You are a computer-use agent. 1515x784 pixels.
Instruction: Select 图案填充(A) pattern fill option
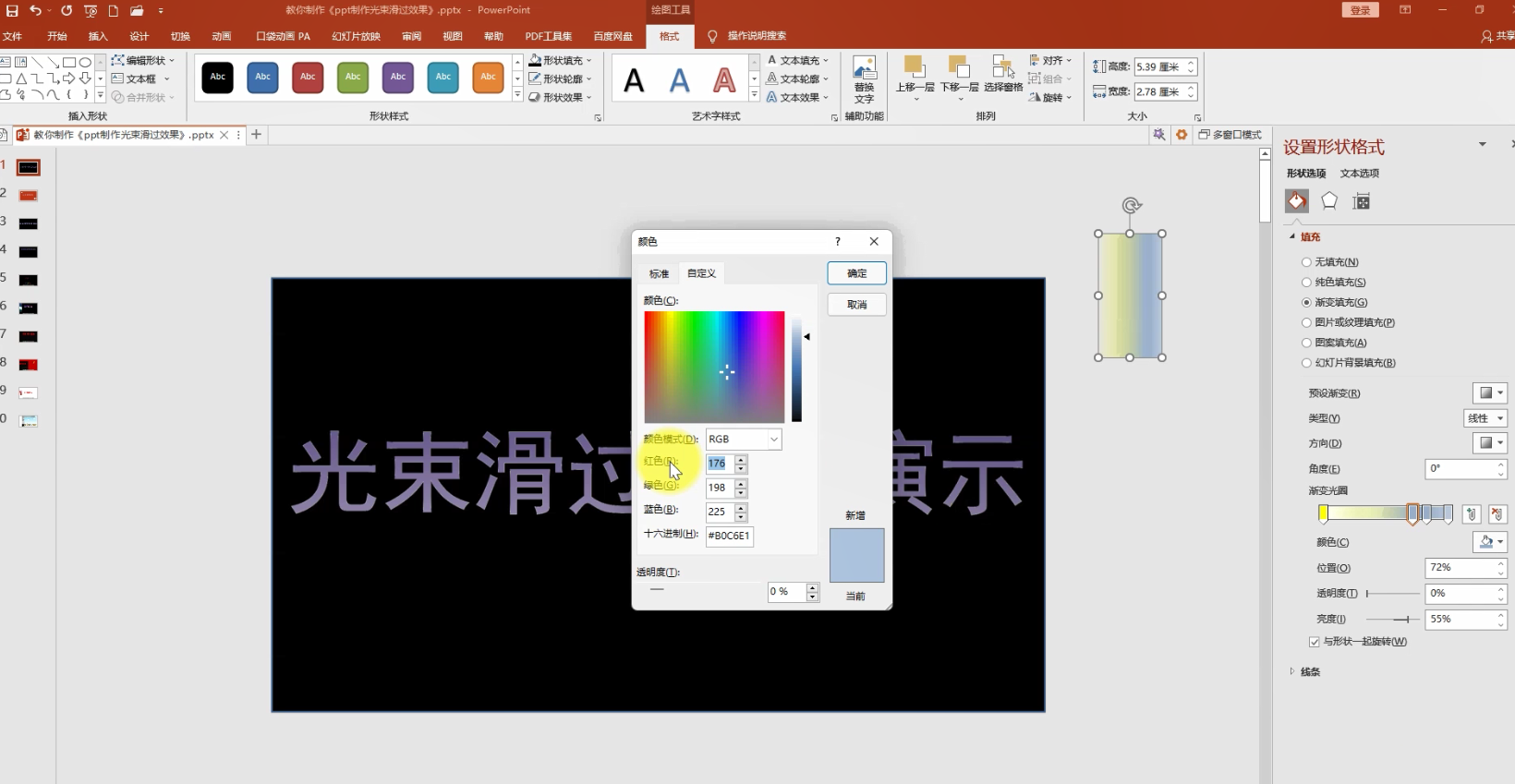point(1334,343)
